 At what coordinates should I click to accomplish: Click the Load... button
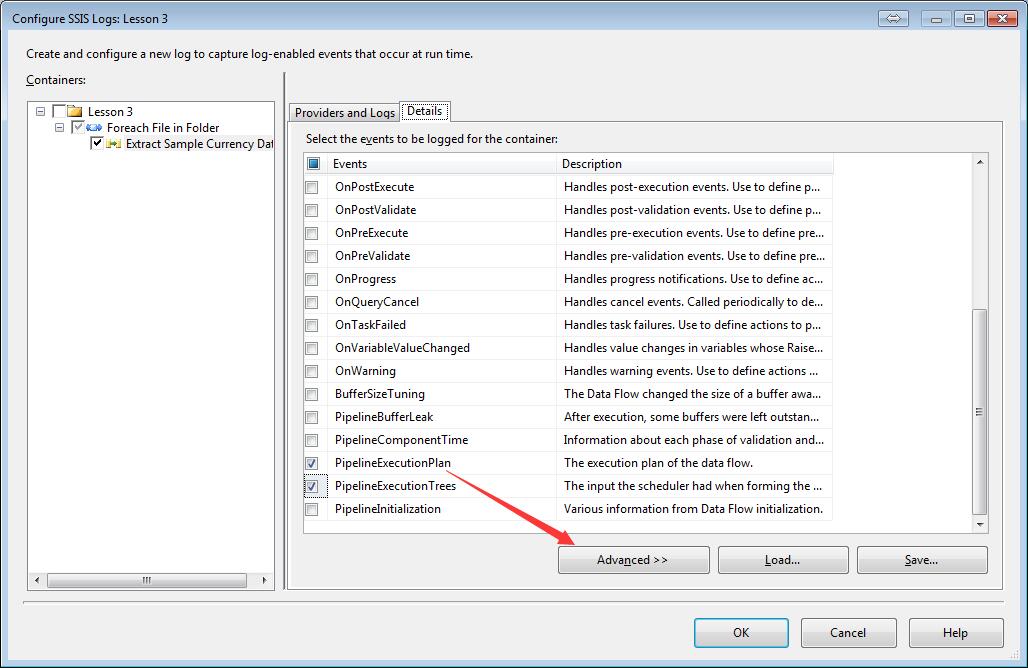pos(783,560)
